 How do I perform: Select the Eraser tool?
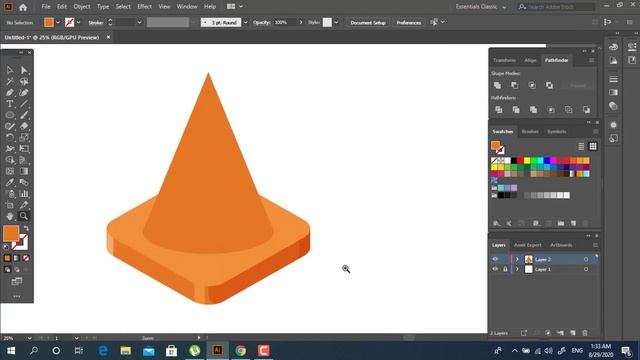point(24,127)
